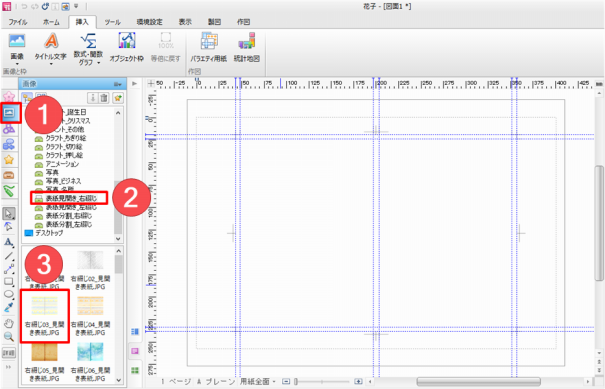Screen dimensions: 605x389
Task: Click the add-to-favorites star icon in panel
Action: (x=118, y=98)
